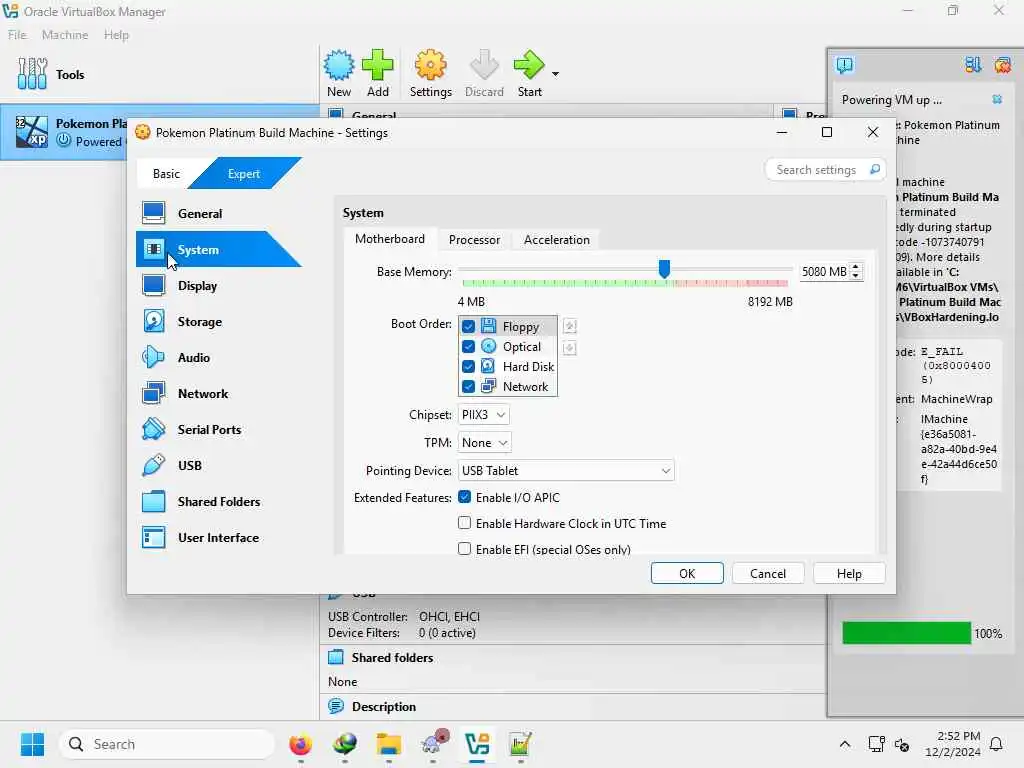Screen dimensions: 1024x768
Task: Click the Windows taskbar Search box
Action: click(167, 744)
